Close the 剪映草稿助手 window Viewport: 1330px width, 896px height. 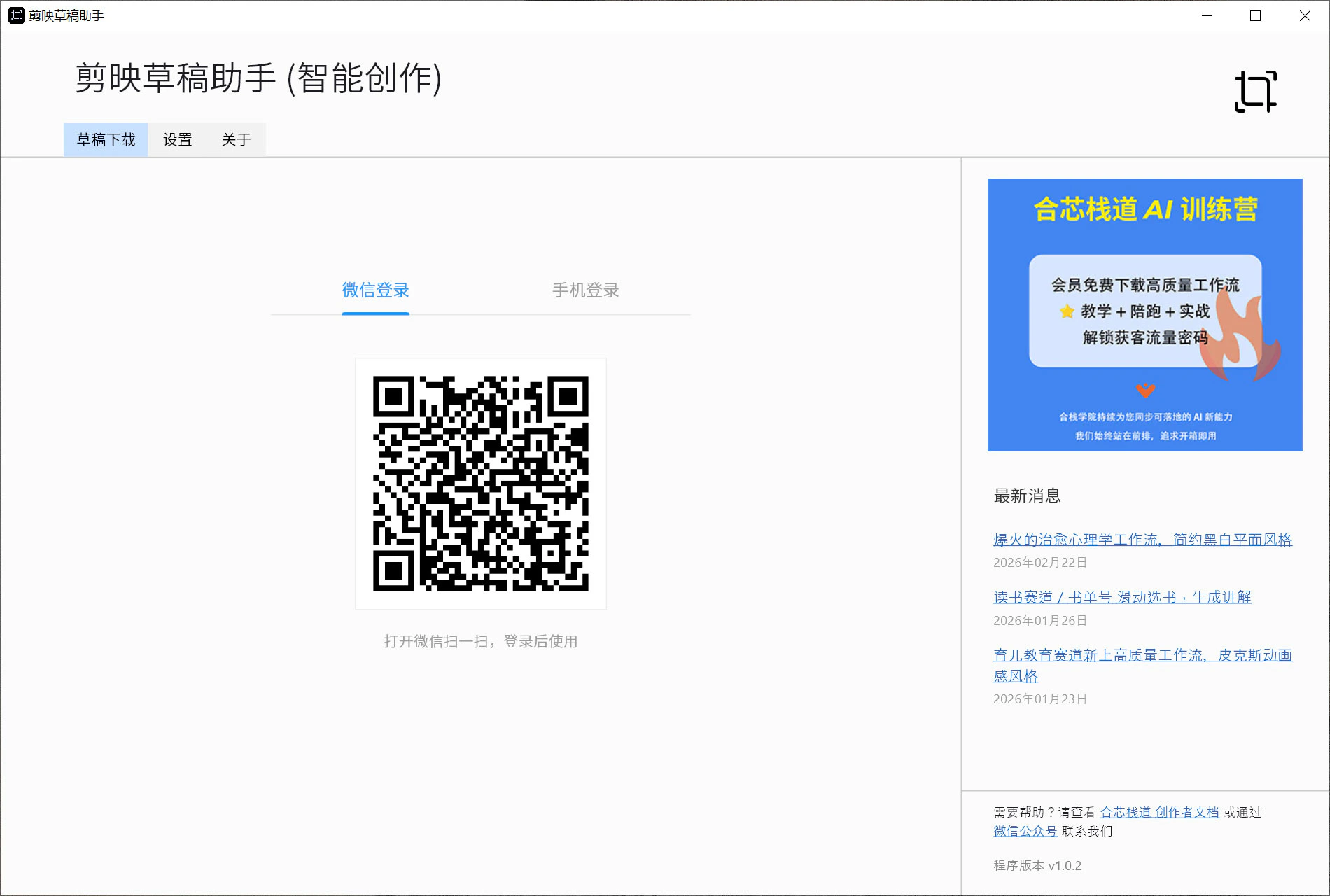pos(1305,15)
